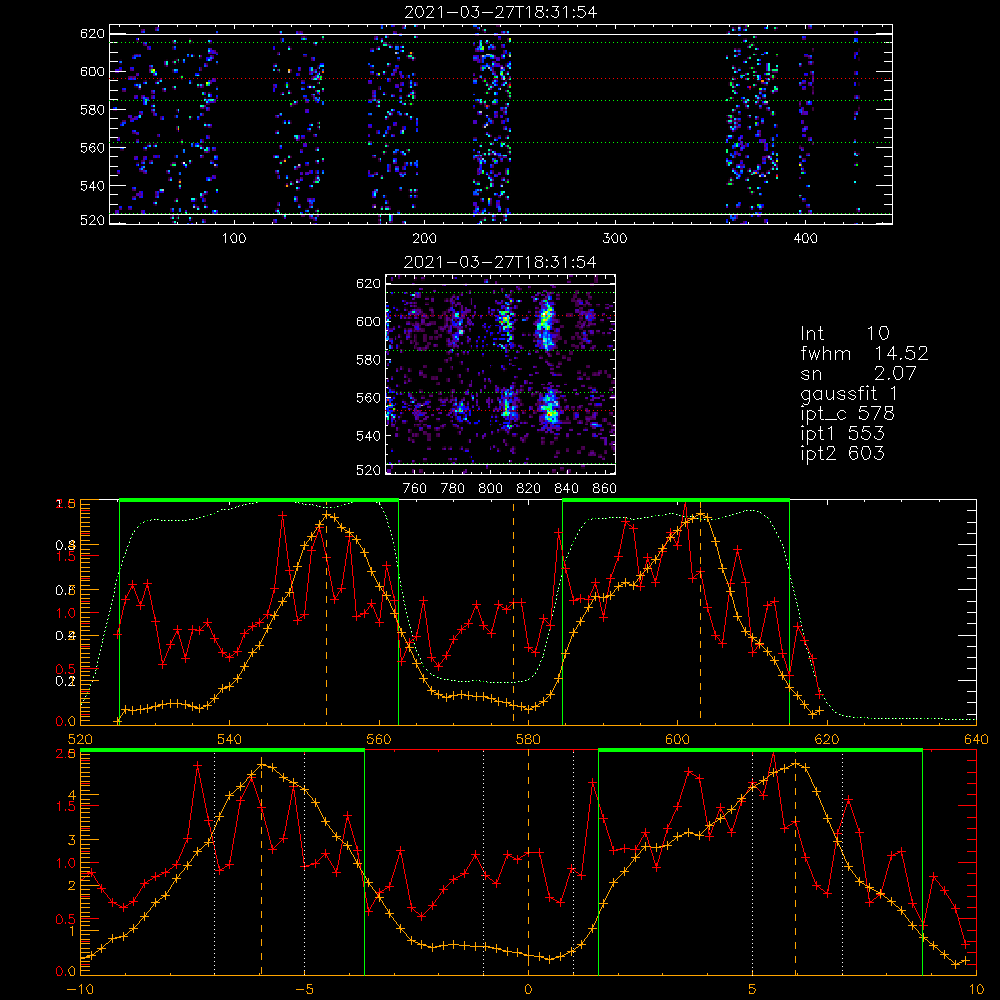
Task: Click thick green bar spanning 585-615 in profile plot
Action: (676, 501)
